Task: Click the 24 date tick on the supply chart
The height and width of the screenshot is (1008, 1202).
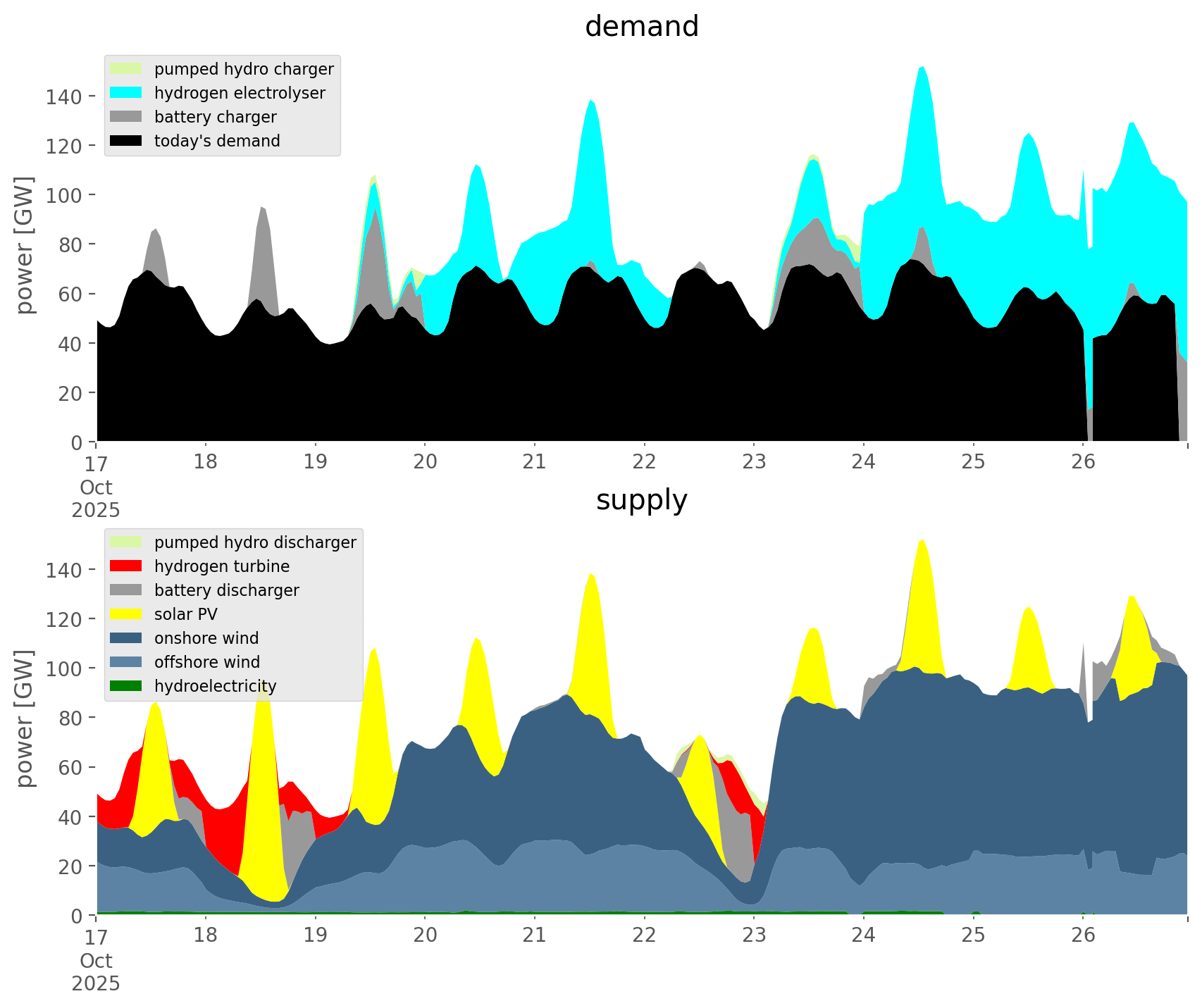Action: tap(863, 935)
